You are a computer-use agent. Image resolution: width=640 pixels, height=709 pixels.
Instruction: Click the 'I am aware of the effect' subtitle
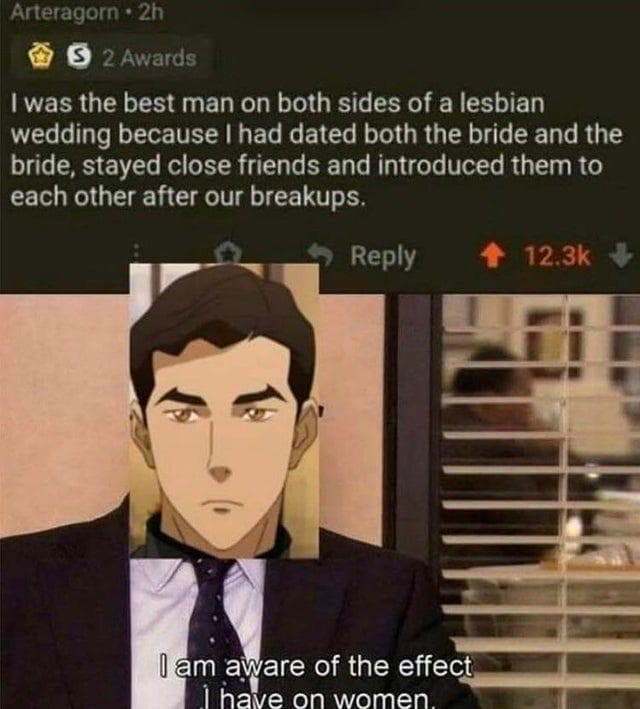tap(315, 666)
